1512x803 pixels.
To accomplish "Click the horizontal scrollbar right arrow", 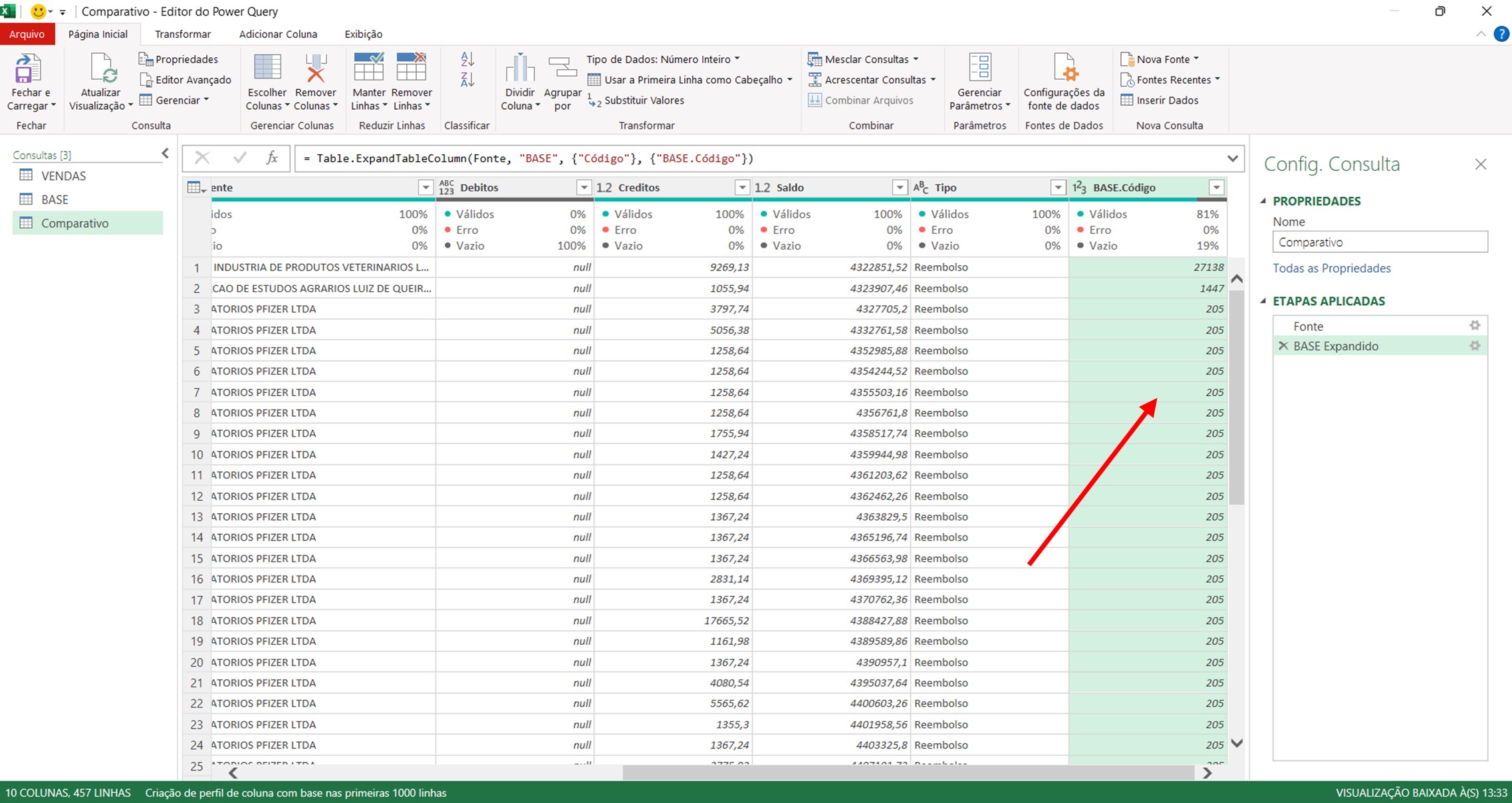I will point(1207,773).
